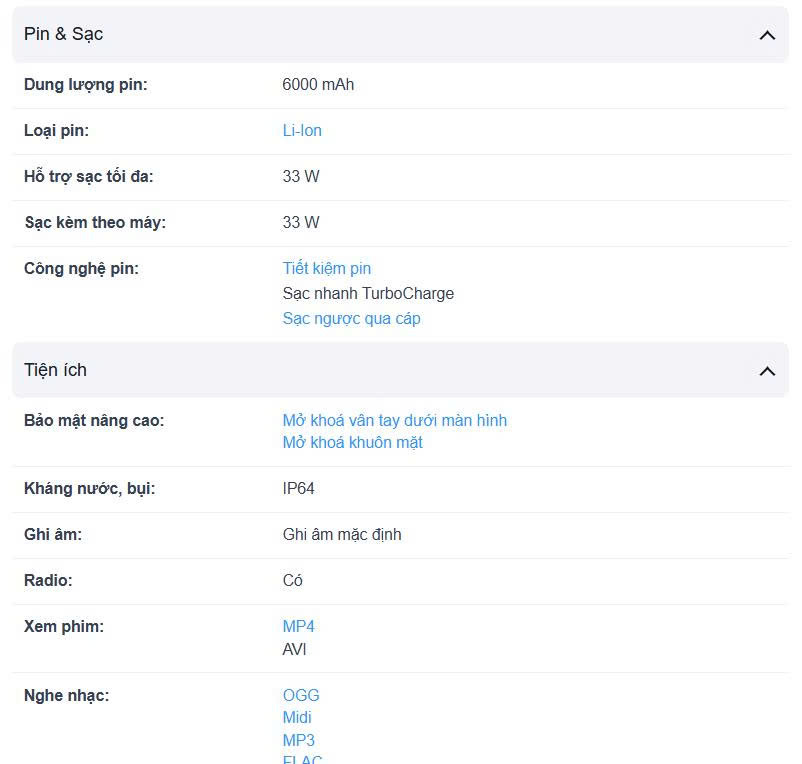The width and height of the screenshot is (802, 764).
Task: Open the Li-Ion battery type link
Action: [x=302, y=131]
